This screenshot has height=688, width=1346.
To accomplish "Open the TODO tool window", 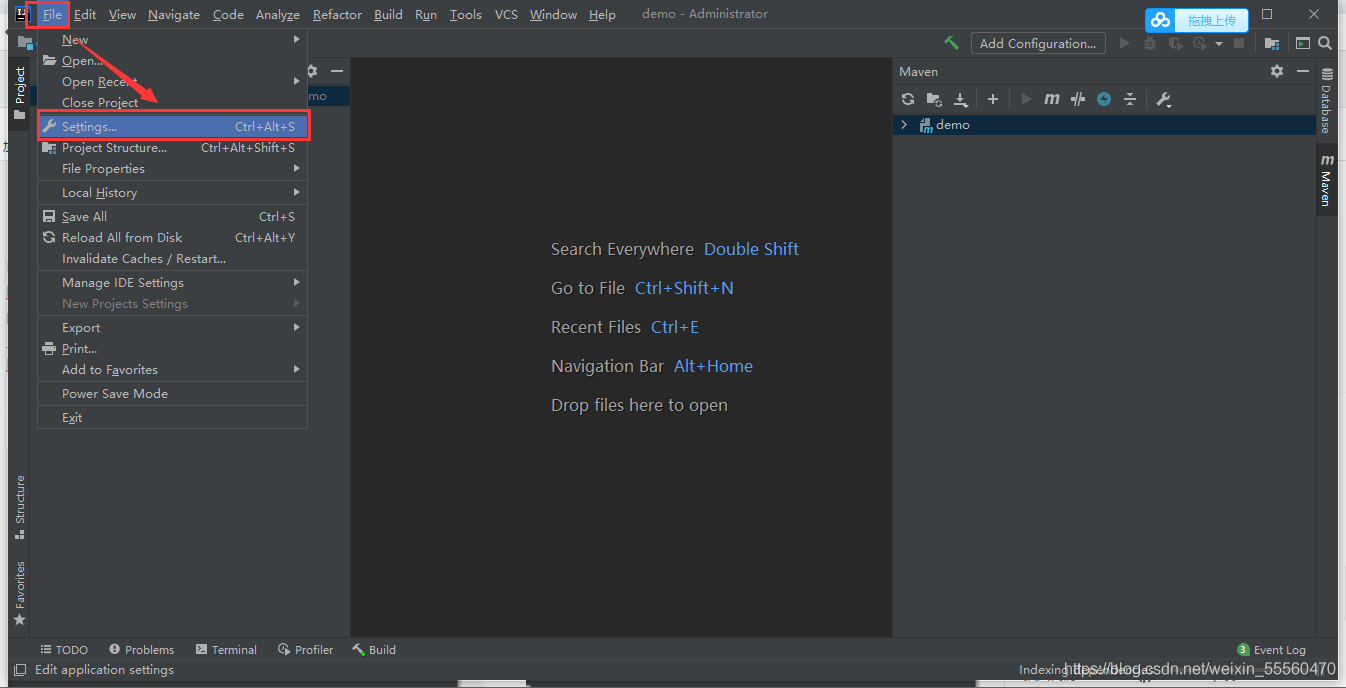I will (x=64, y=650).
